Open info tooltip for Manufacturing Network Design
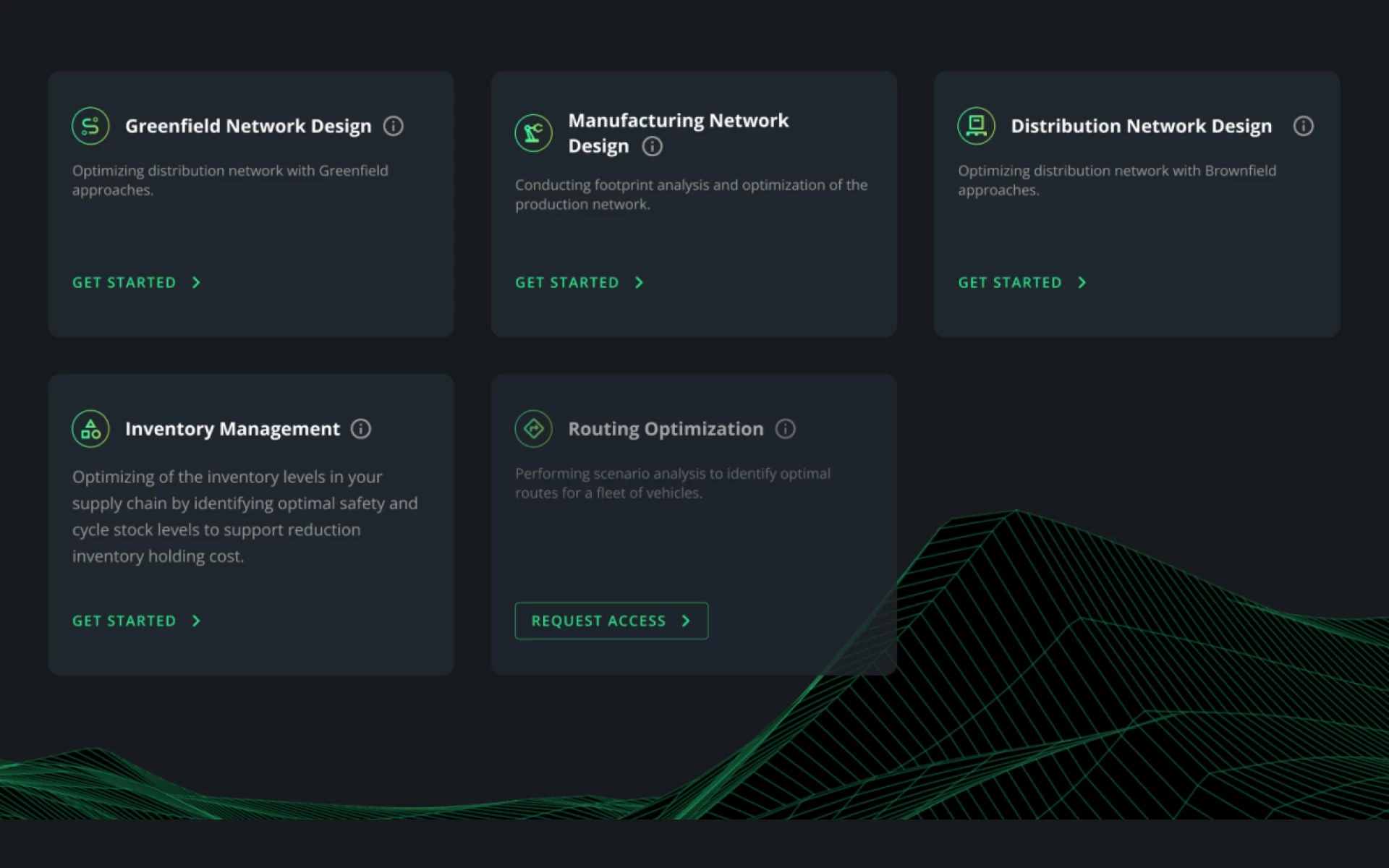Image resolution: width=1389 pixels, height=868 pixels. tap(652, 146)
